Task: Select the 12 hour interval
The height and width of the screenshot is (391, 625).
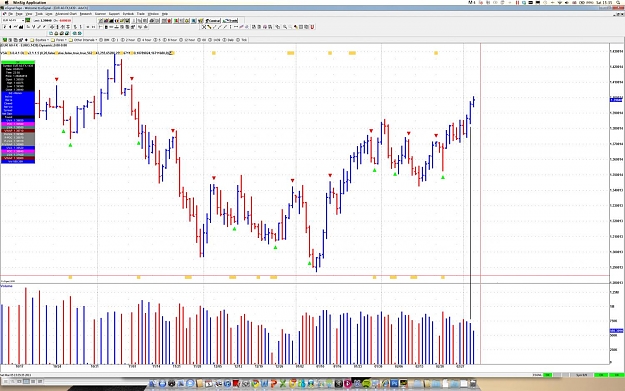Action: [x=187, y=40]
